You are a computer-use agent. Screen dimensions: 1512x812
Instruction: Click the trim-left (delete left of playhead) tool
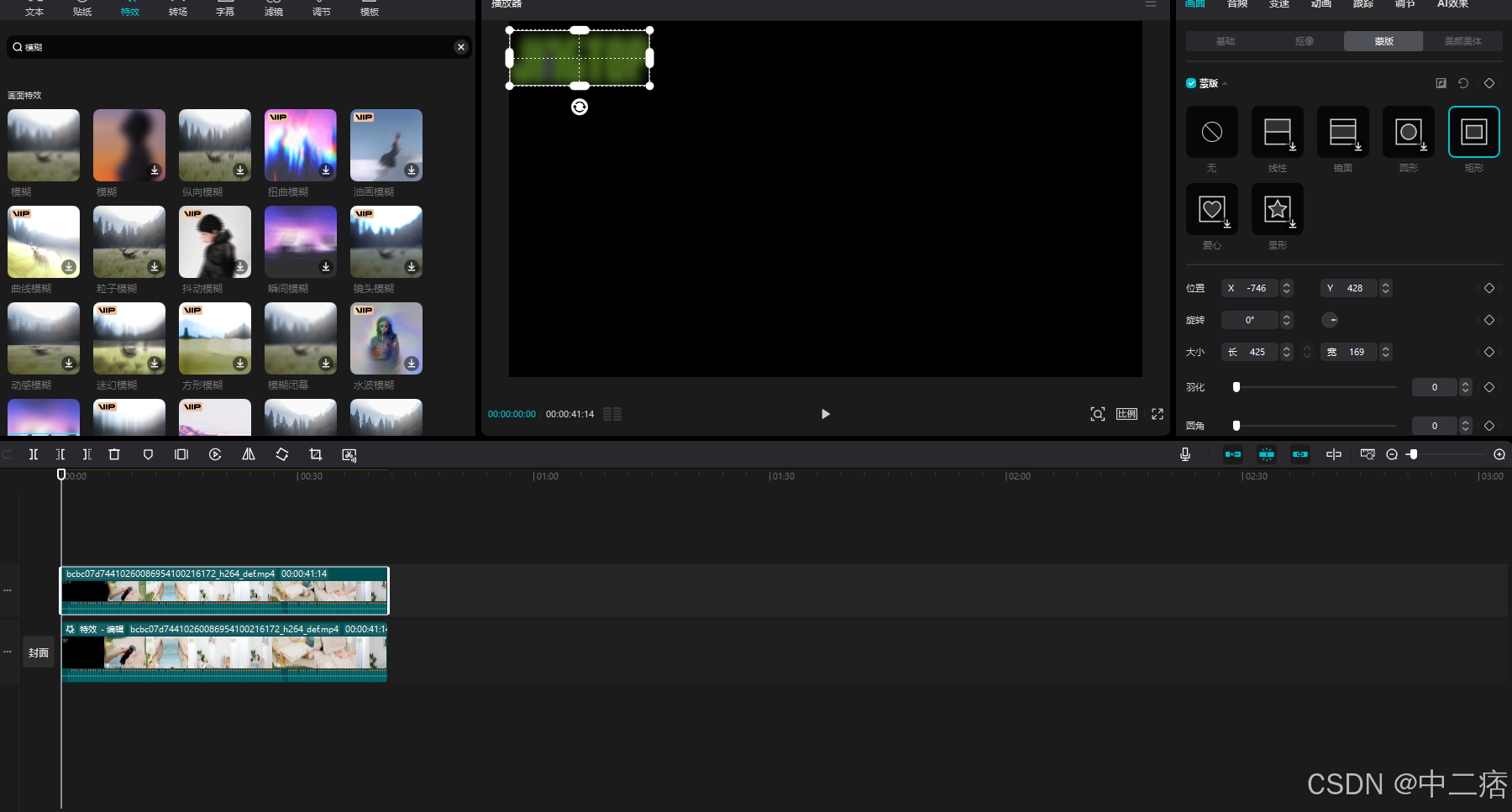pos(60,454)
